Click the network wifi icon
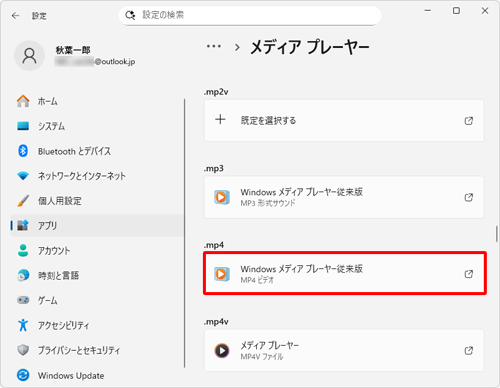This screenshot has height=388, width=500. (x=23, y=176)
